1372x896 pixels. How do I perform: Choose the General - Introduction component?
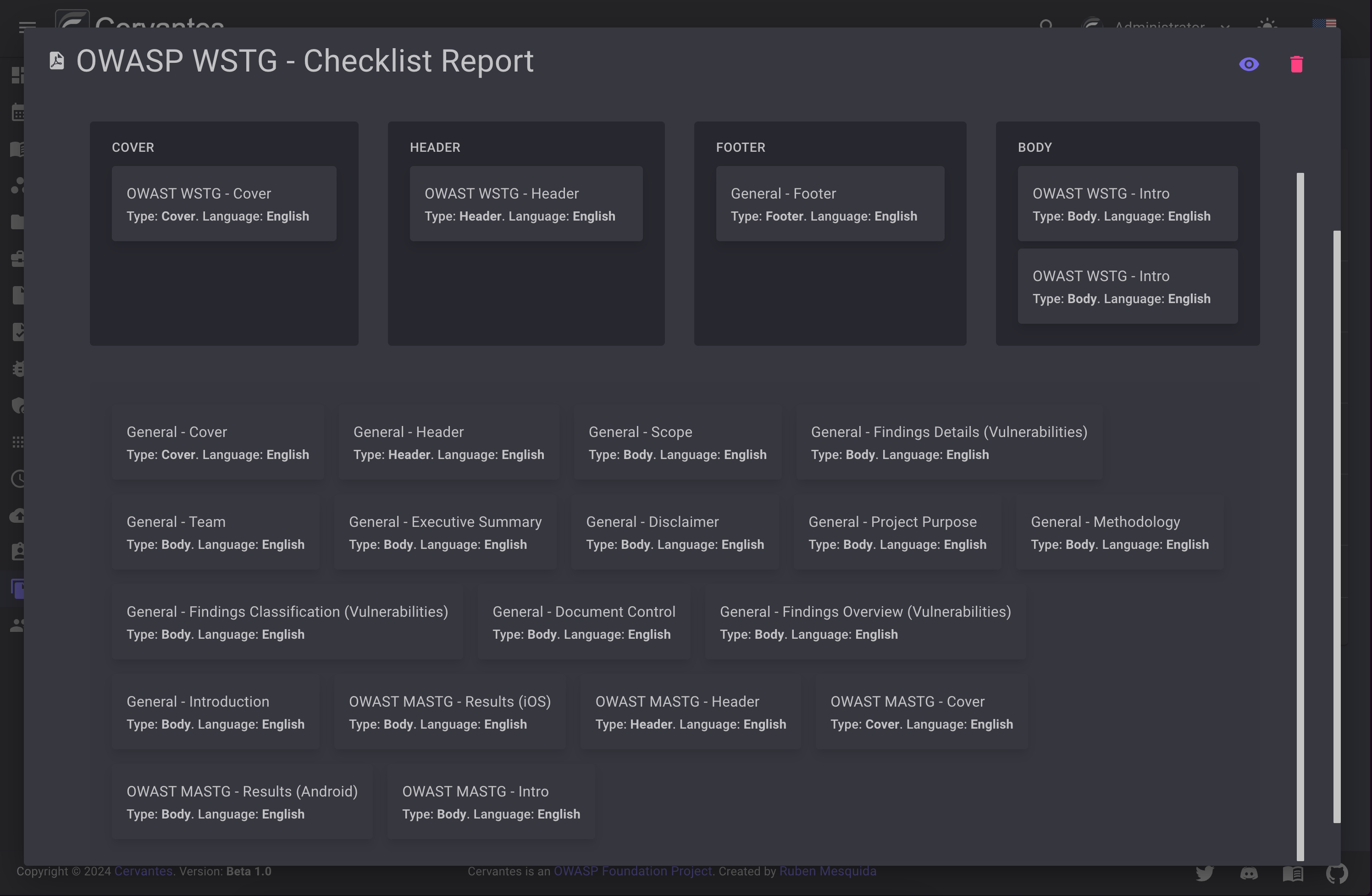216,712
